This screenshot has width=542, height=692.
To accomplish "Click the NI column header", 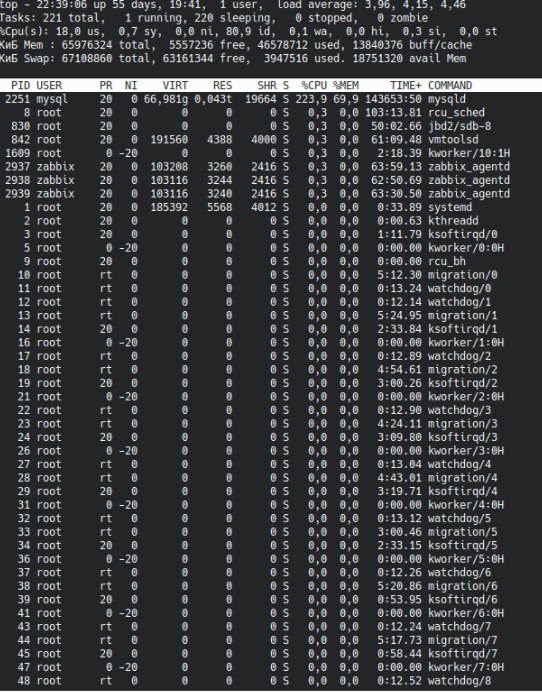I will tap(131, 85).
